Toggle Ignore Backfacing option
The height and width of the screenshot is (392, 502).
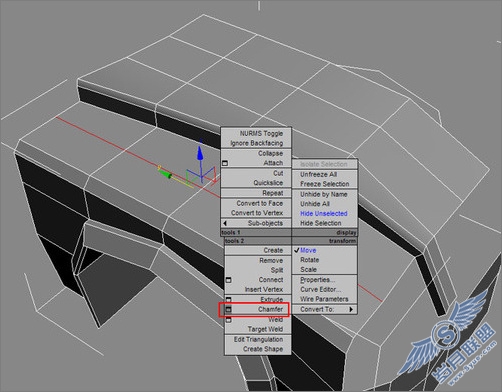tap(256, 143)
